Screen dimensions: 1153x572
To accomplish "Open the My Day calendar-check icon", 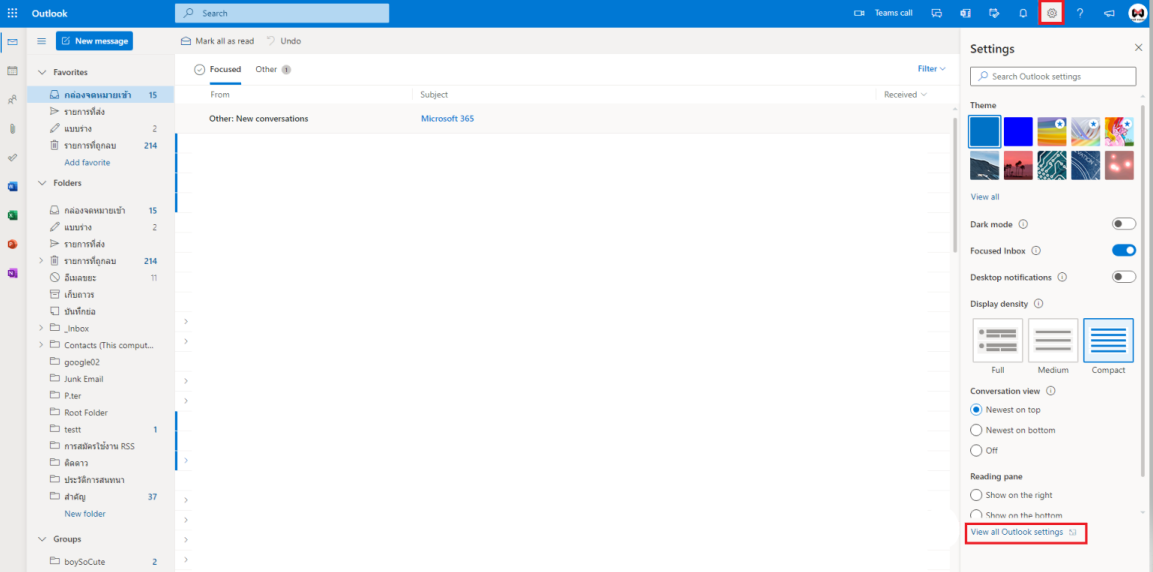I will click(994, 13).
